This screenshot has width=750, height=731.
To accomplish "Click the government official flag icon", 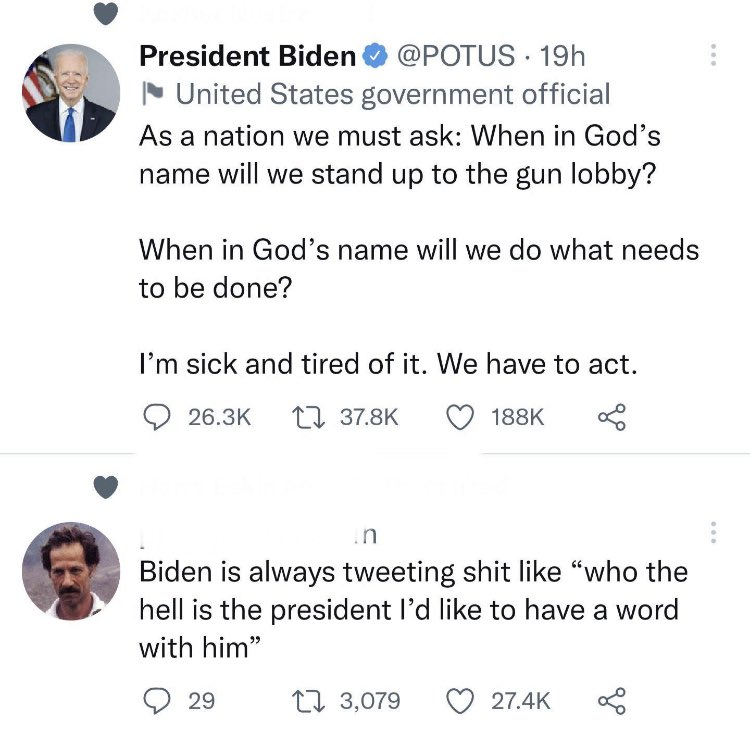I will click(x=152, y=95).
